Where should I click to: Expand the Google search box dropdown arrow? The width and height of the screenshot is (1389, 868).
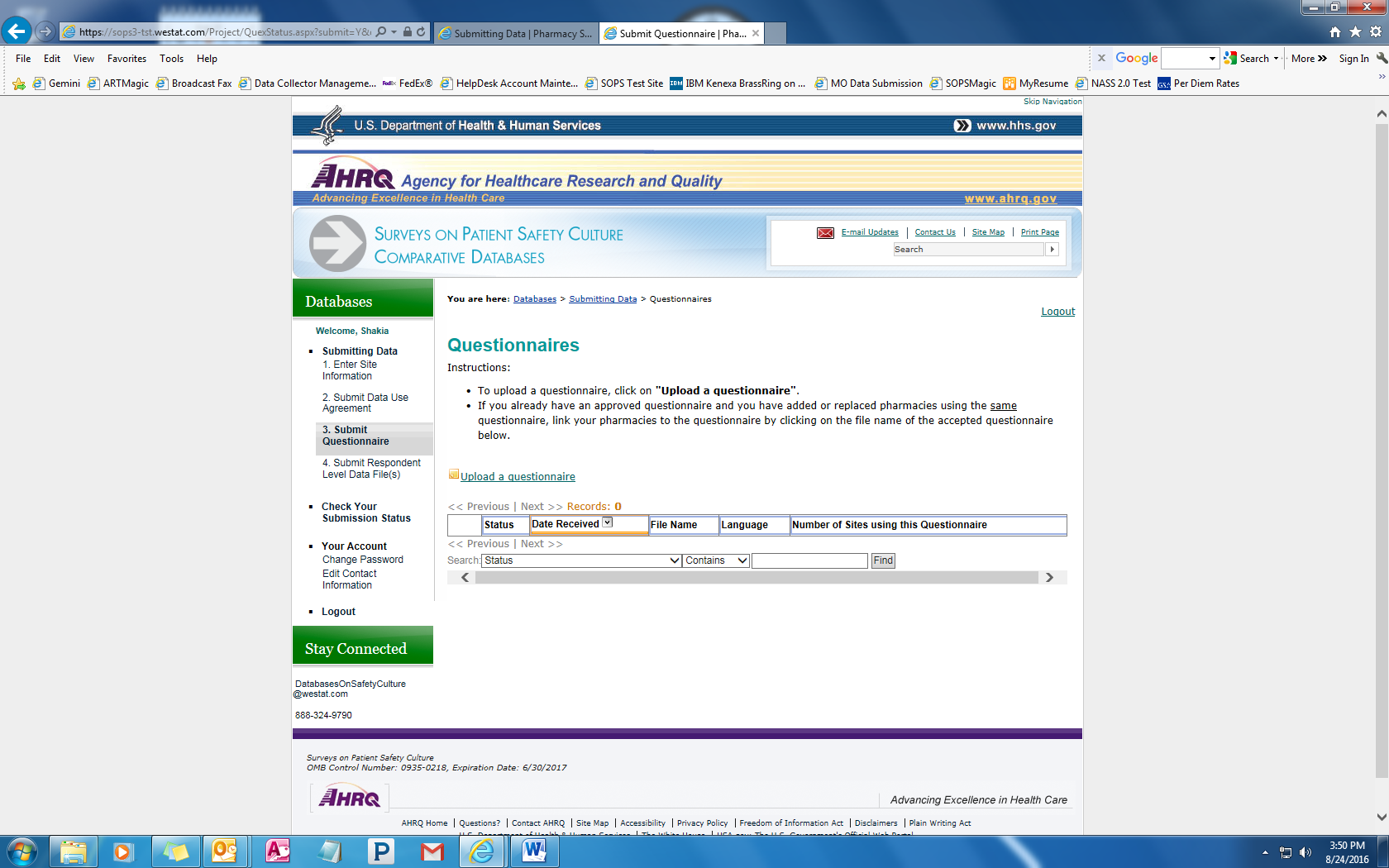click(x=1212, y=59)
